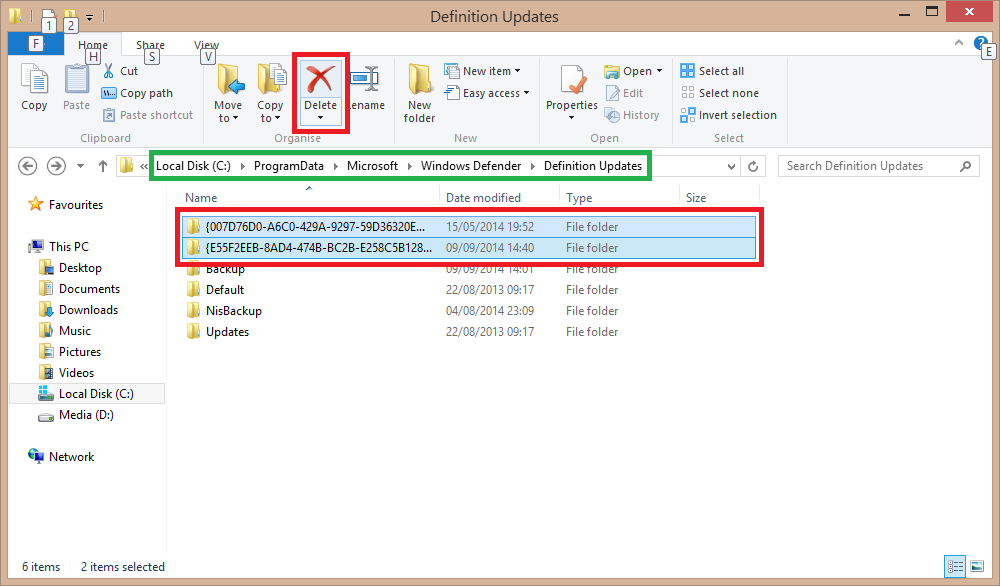Click the Paste clipboard icon

[77, 80]
